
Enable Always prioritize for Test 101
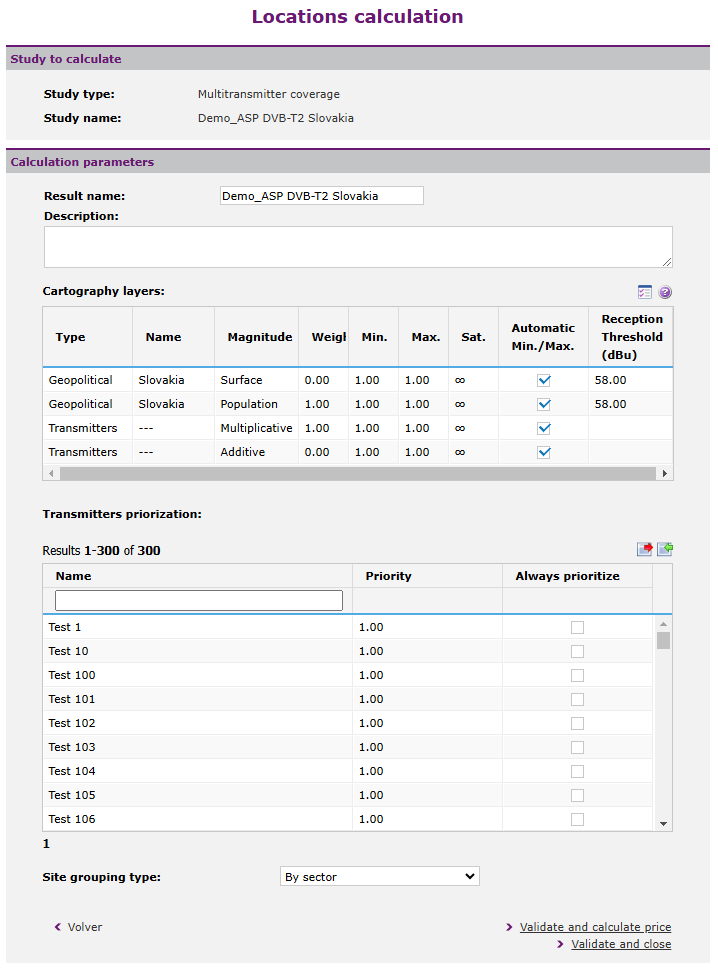577,700
